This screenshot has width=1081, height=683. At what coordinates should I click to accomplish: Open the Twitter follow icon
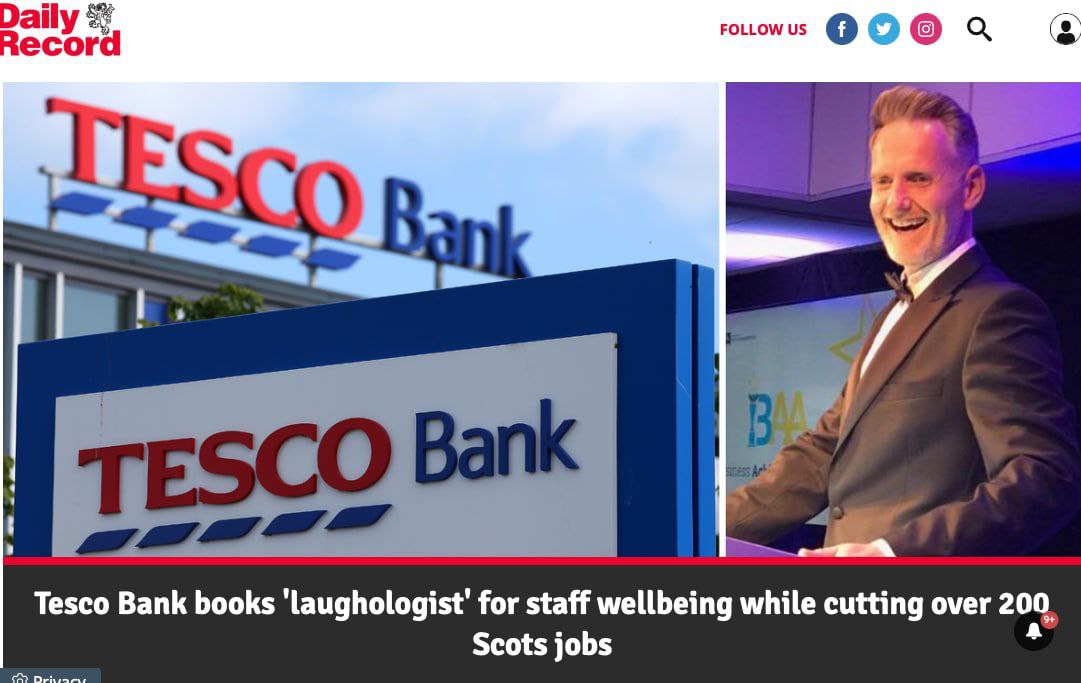point(883,29)
